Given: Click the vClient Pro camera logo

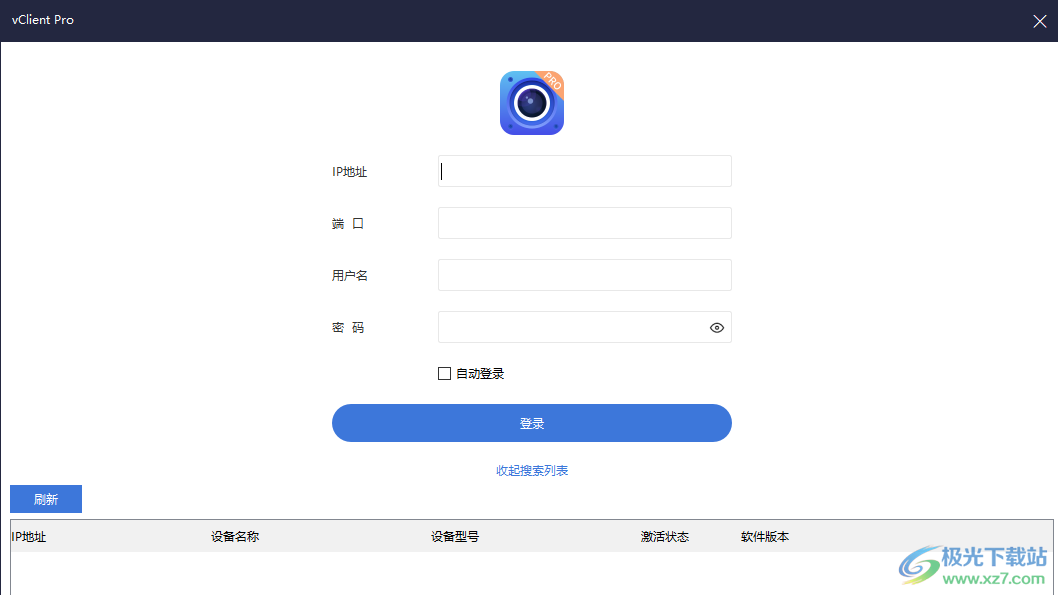Looking at the screenshot, I should click(532, 103).
